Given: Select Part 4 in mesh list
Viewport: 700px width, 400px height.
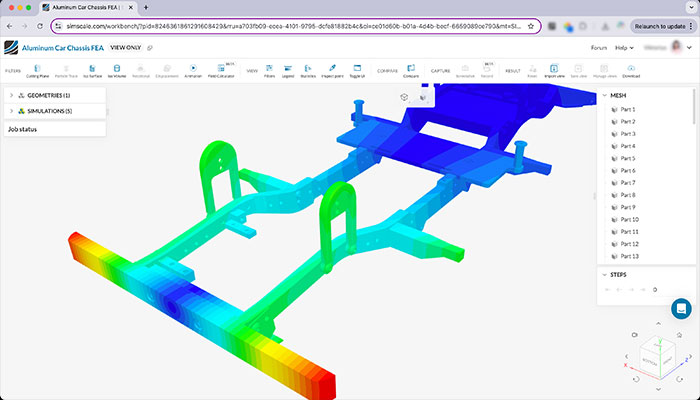Looking at the screenshot, I should [x=628, y=146].
